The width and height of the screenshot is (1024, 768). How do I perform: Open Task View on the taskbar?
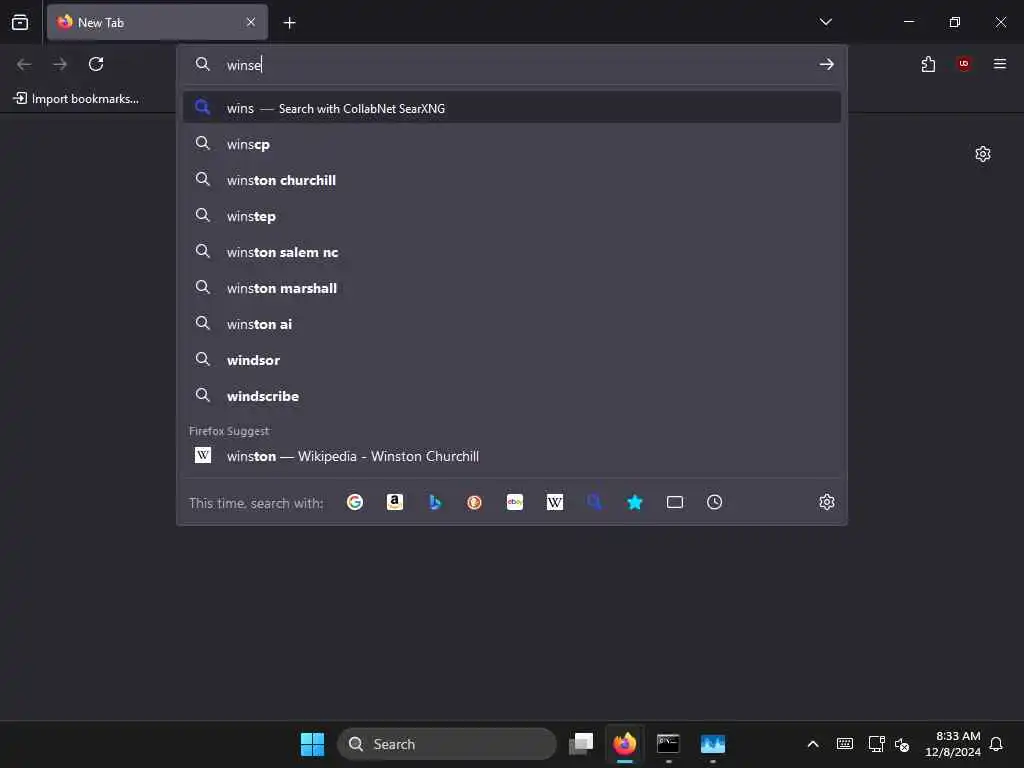[x=581, y=744]
